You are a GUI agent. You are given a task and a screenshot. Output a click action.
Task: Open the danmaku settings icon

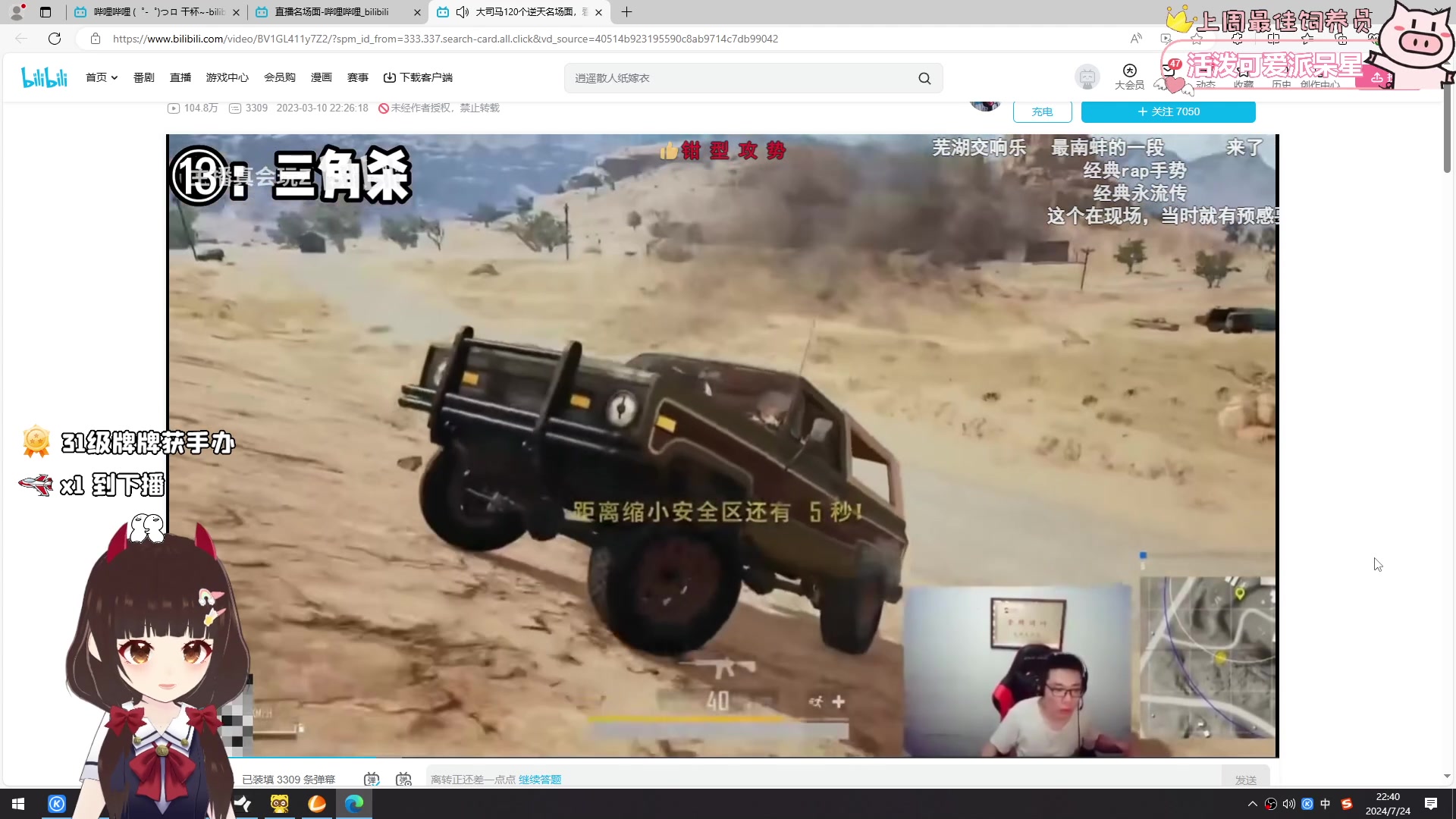click(404, 780)
